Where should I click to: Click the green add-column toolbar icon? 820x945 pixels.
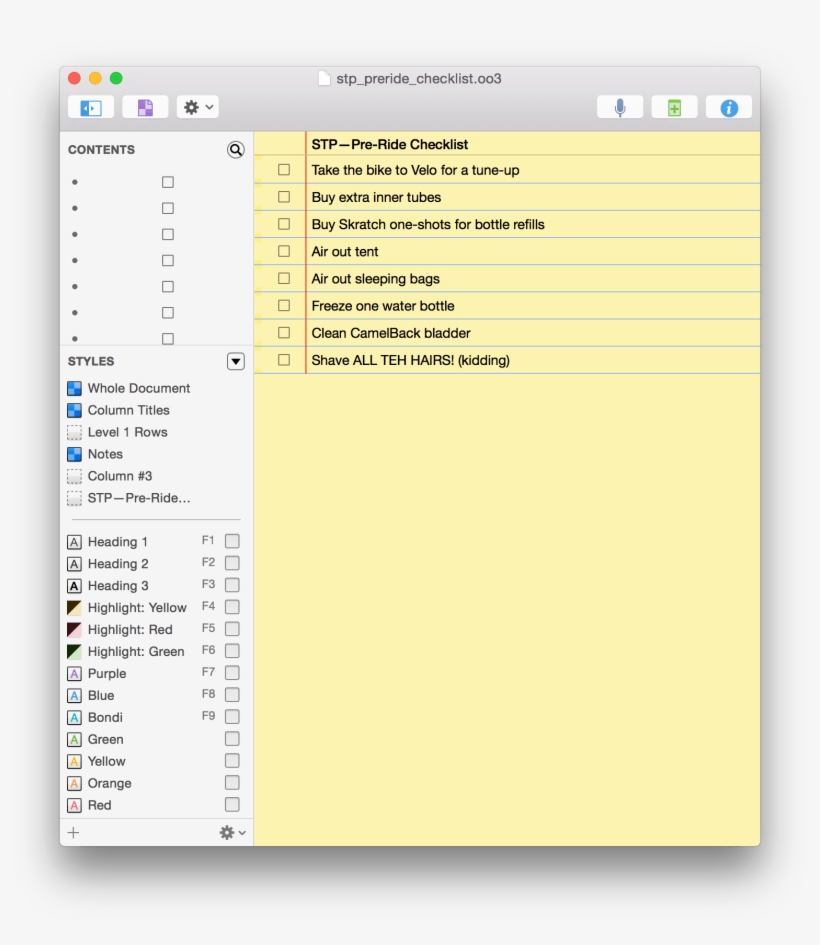(x=674, y=107)
